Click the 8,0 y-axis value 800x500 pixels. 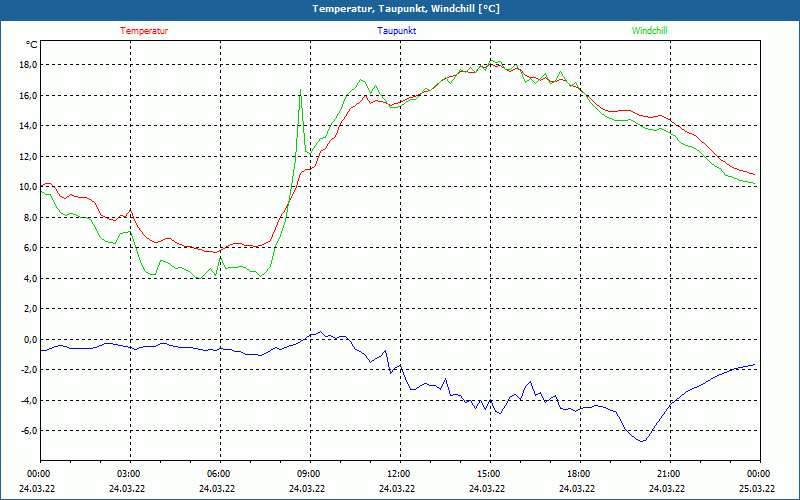pos(30,217)
